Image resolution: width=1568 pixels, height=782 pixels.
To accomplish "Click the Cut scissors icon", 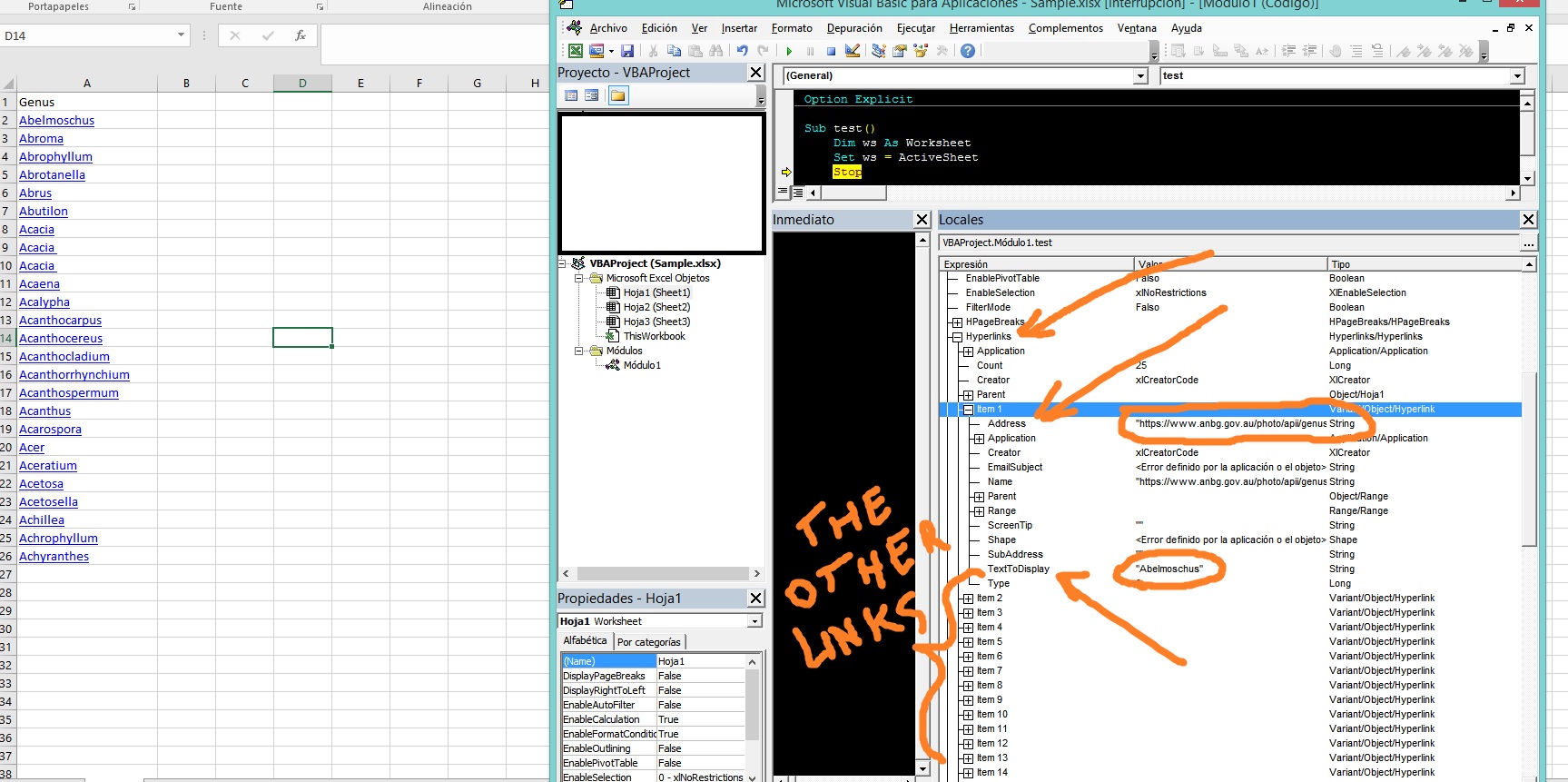I will pos(653,51).
